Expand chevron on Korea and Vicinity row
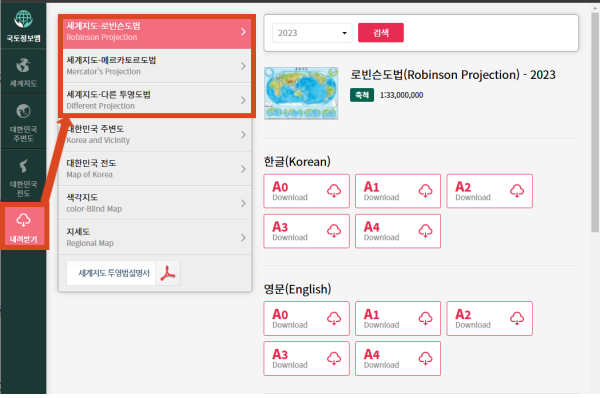Viewport: 600px width, 398px height. [243, 135]
